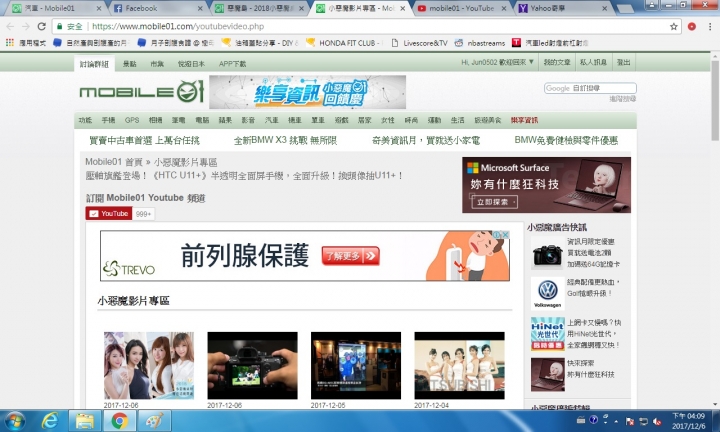Click the blue help icon in system tray
Screen dimensions: 720x432
(x=594, y=420)
